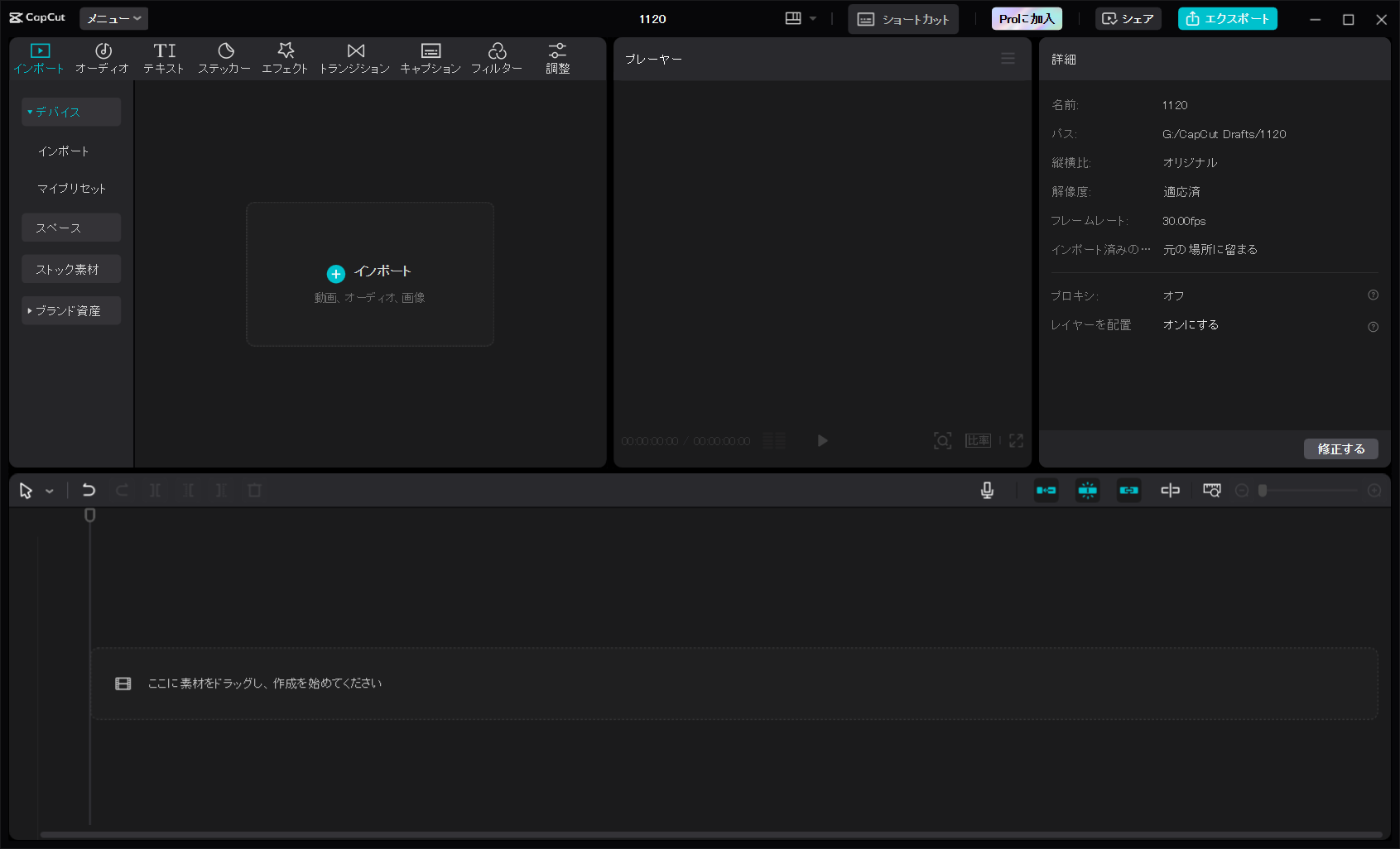Open the テキスト (Text) panel
This screenshot has width=1400, height=849.
click(162, 58)
